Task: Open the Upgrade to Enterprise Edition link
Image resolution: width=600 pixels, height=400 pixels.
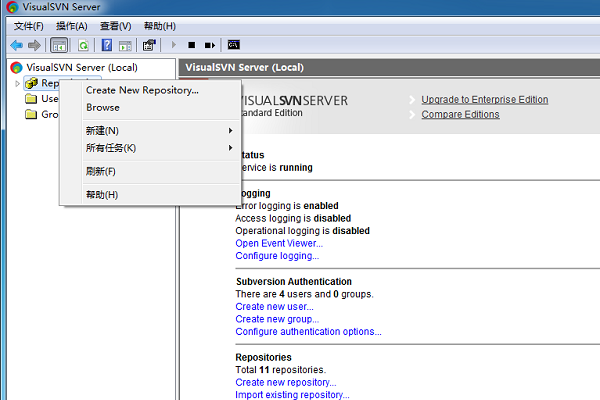Action: pyautogui.click(x=484, y=100)
